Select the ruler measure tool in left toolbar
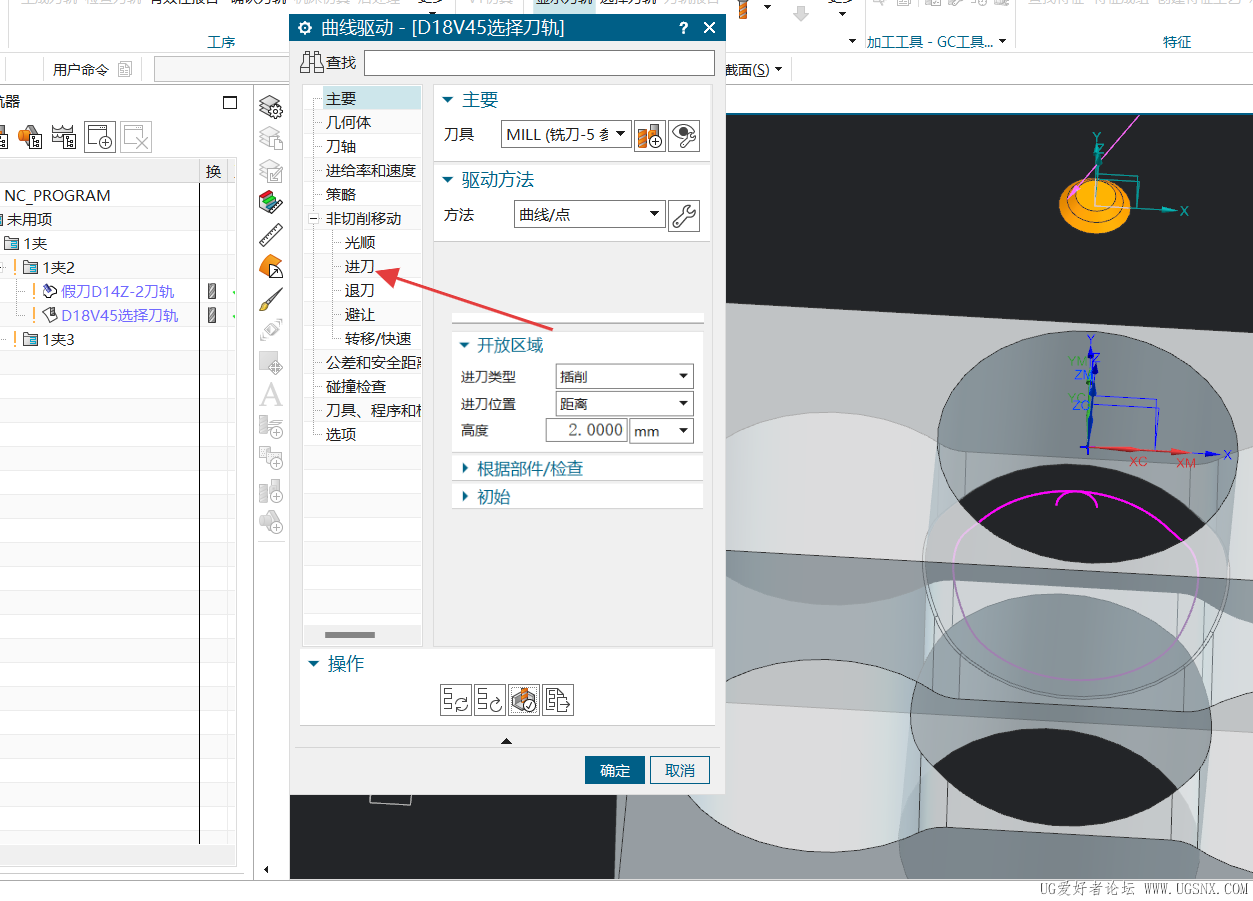Viewport: 1253px width, 901px height. click(270, 235)
